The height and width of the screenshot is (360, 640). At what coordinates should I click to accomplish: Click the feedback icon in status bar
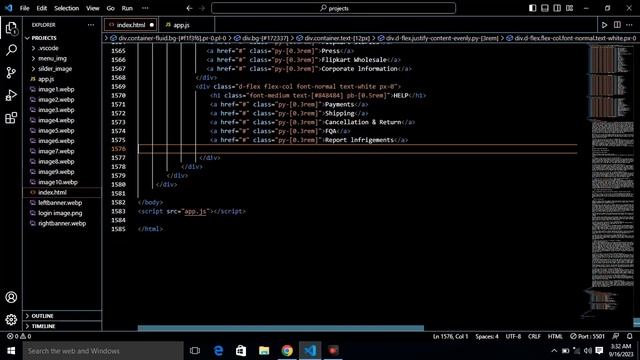point(616,336)
